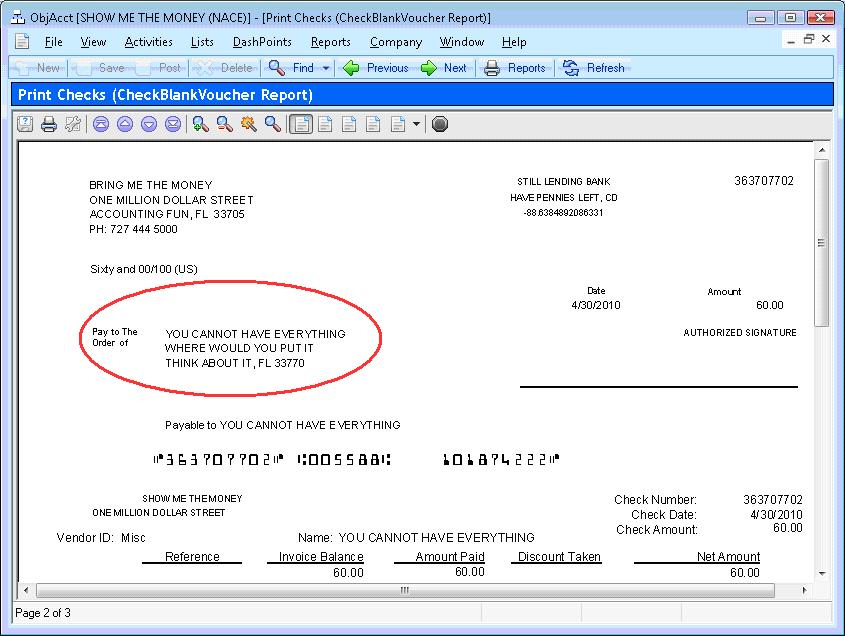Click the zoom out magnifier icon

point(224,124)
